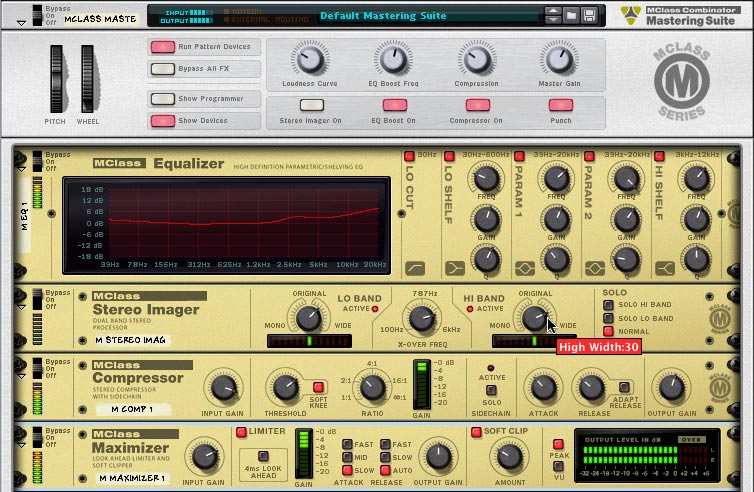754x492 pixels.
Task: Toggle EQ Boost On button
Action: click(395, 105)
